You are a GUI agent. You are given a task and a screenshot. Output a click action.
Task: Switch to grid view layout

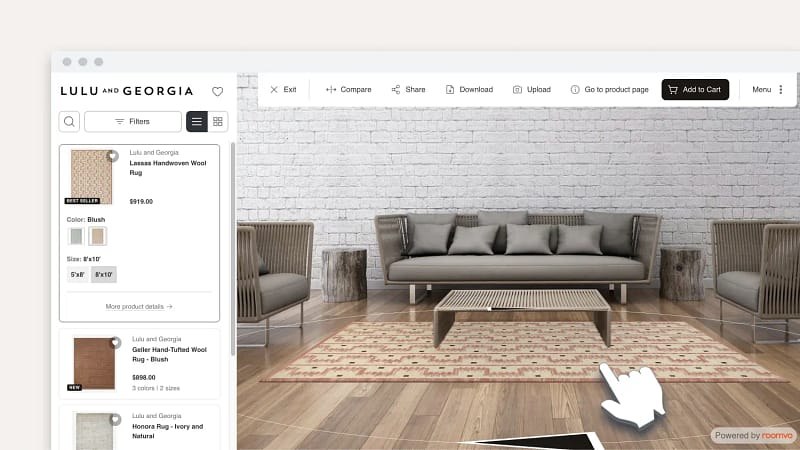[x=218, y=121]
